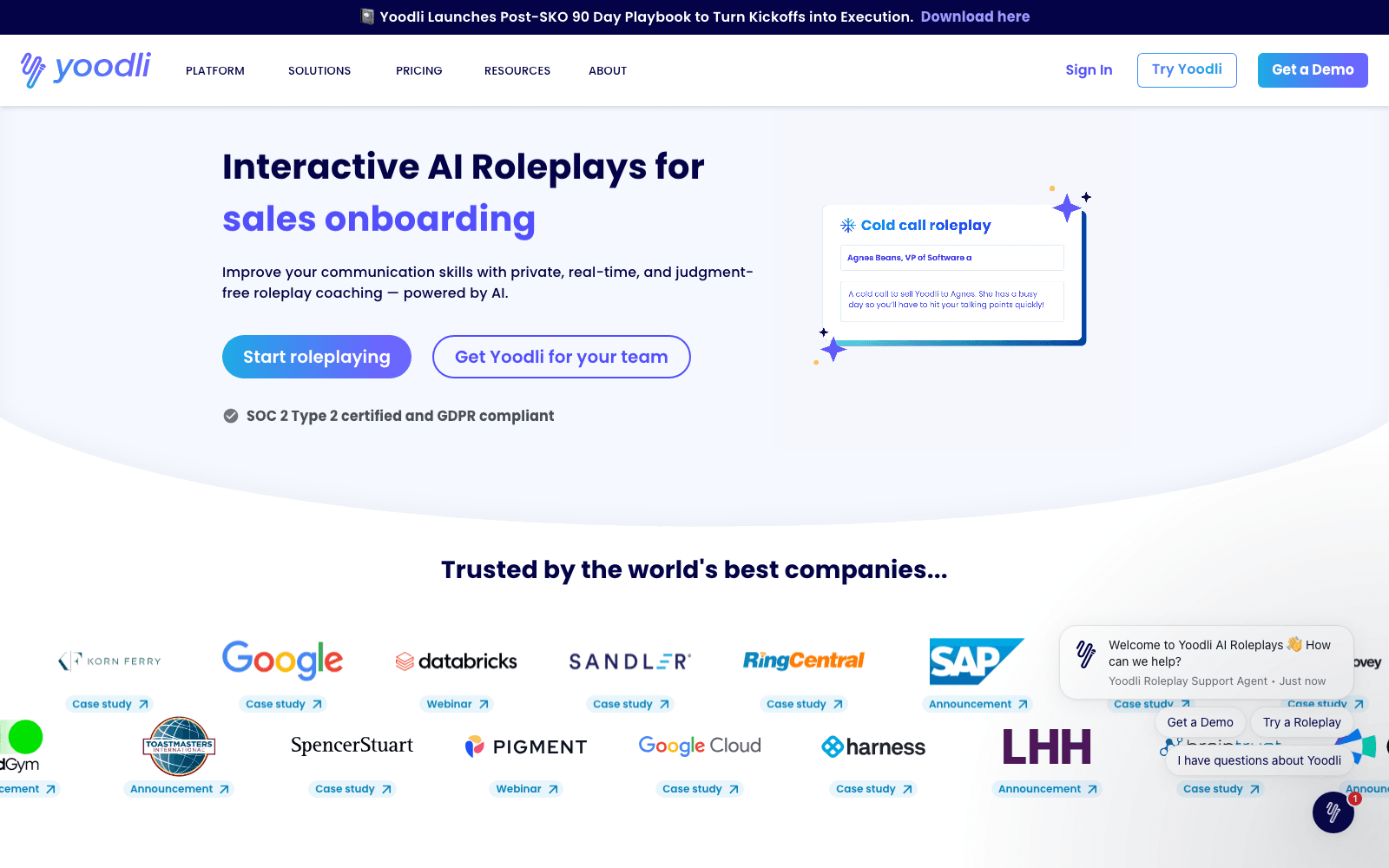
Task: Open SpencerStuart case study link
Action: tap(353, 789)
